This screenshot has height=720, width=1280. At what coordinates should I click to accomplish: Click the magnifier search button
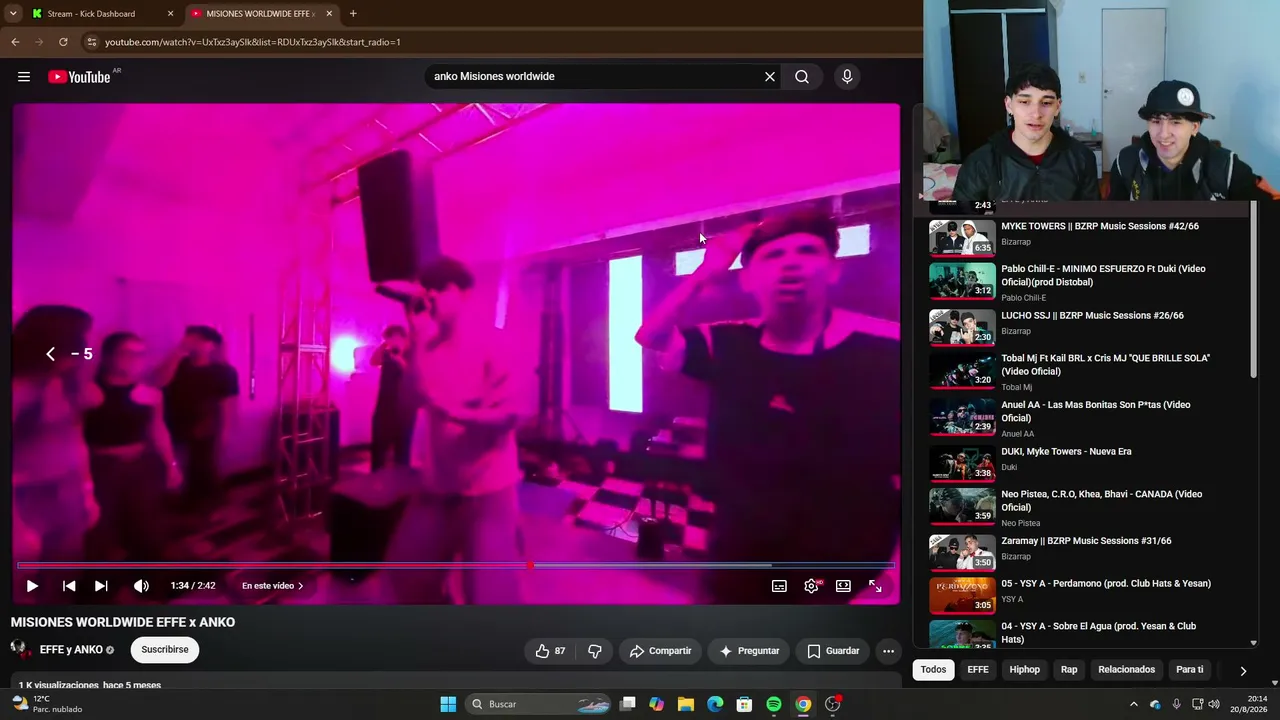pyautogui.click(x=802, y=76)
